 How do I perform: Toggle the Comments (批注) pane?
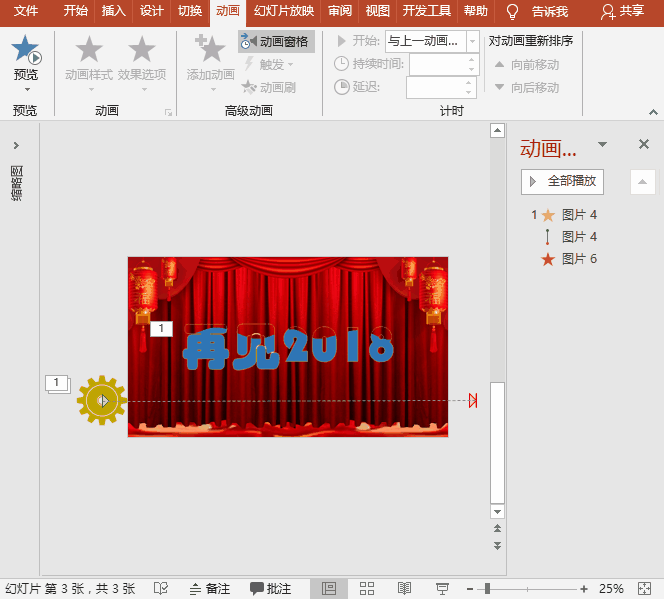point(270,589)
